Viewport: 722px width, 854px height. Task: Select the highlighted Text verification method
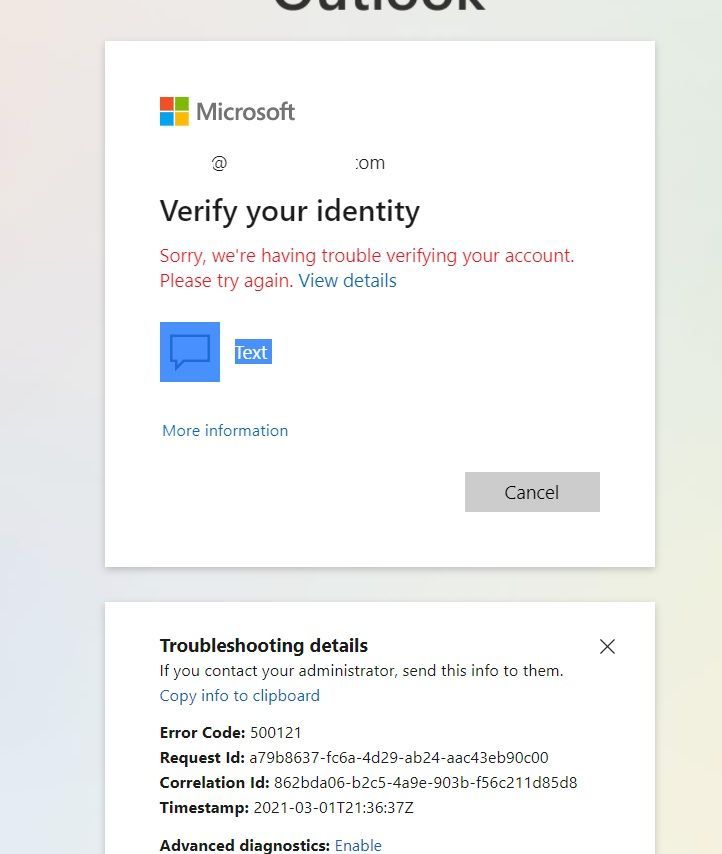pyautogui.click(x=251, y=352)
